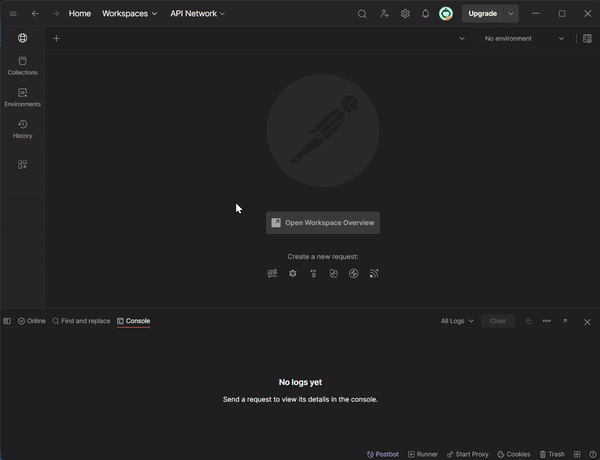Open notifications bell

(425, 14)
